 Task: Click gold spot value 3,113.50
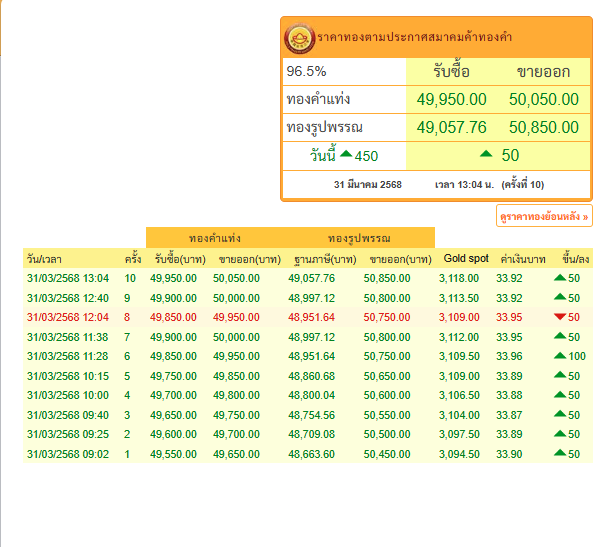coord(459,298)
